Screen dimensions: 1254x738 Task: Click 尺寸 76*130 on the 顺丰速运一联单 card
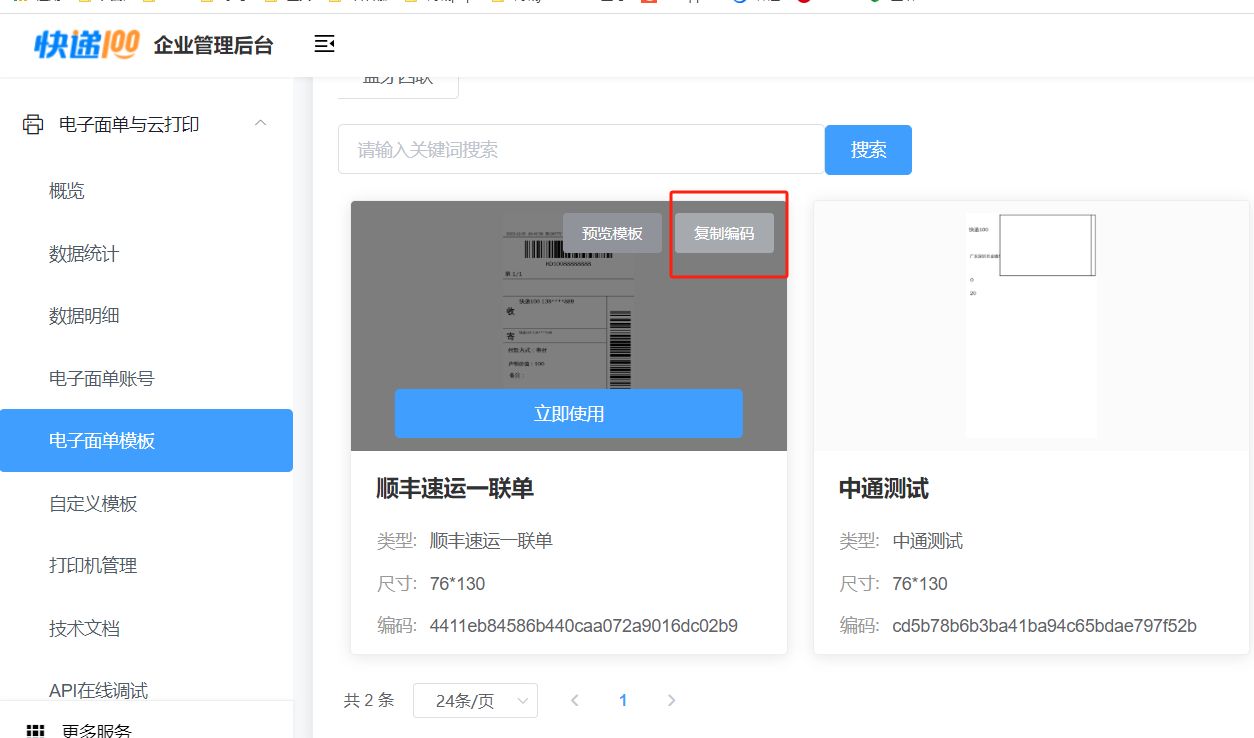click(x=431, y=583)
